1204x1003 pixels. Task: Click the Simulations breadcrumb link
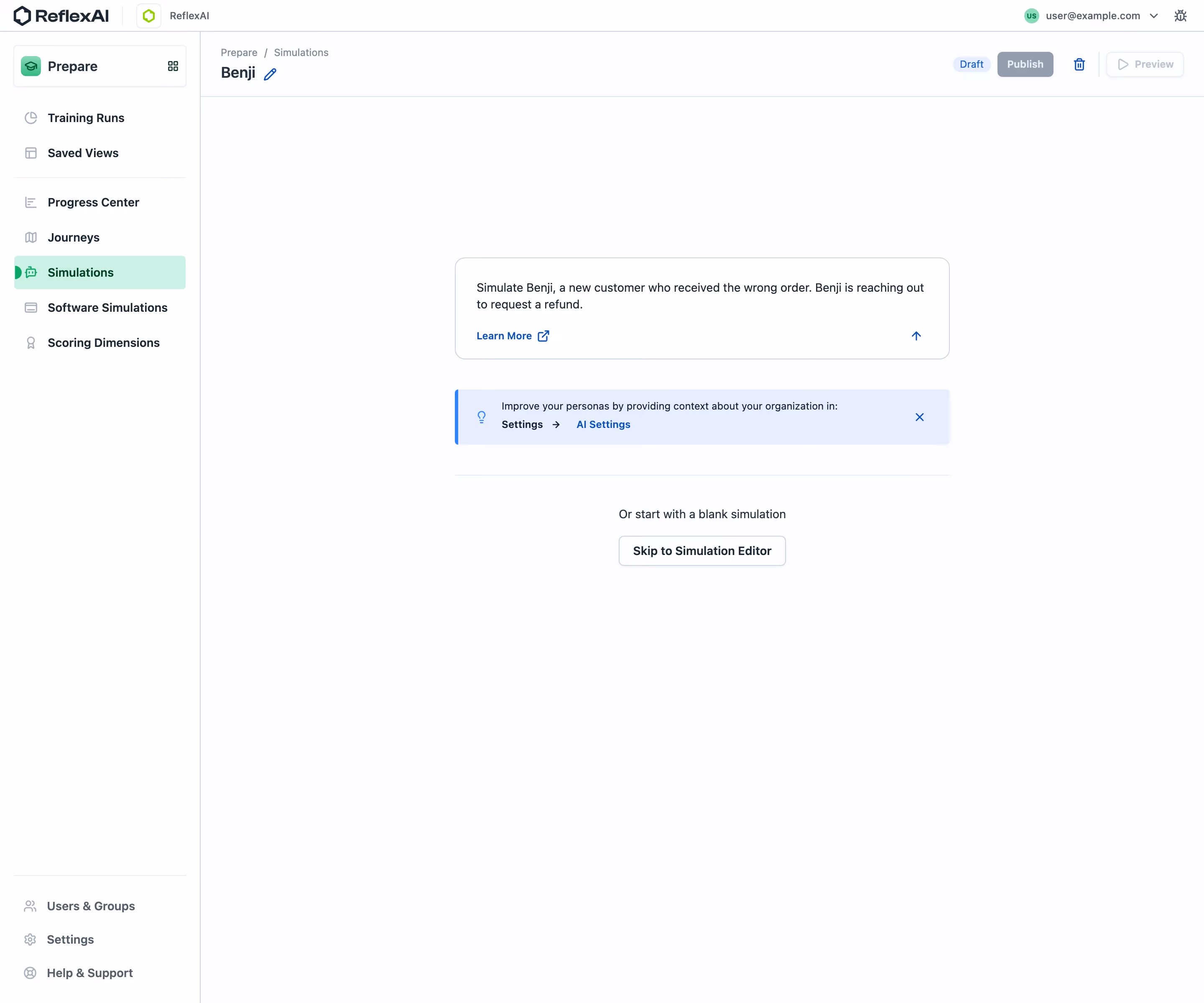click(301, 52)
